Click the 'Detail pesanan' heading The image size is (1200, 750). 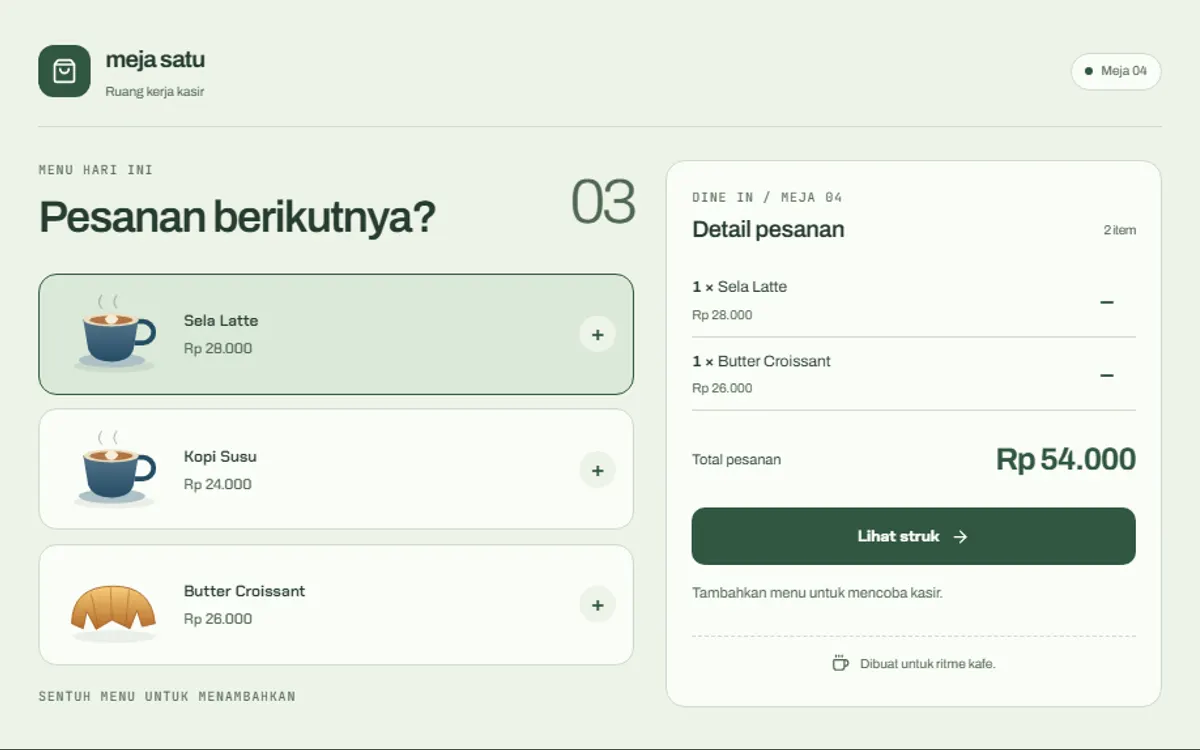pos(768,230)
